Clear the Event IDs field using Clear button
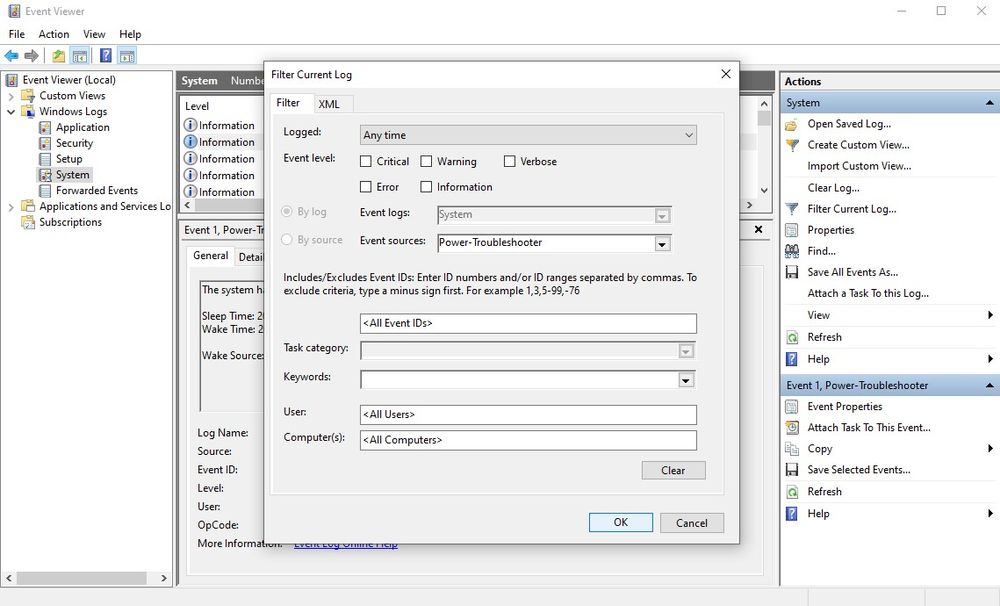The height and width of the screenshot is (606, 1000). click(x=673, y=470)
